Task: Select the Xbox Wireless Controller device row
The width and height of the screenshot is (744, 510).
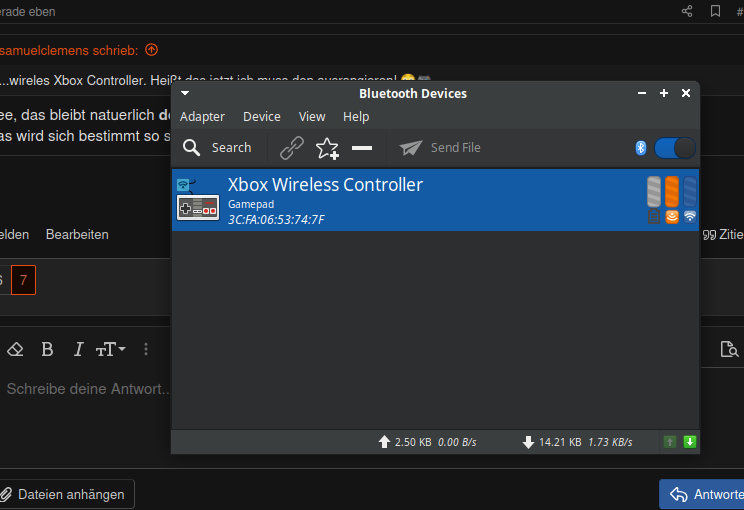Action: pos(435,200)
